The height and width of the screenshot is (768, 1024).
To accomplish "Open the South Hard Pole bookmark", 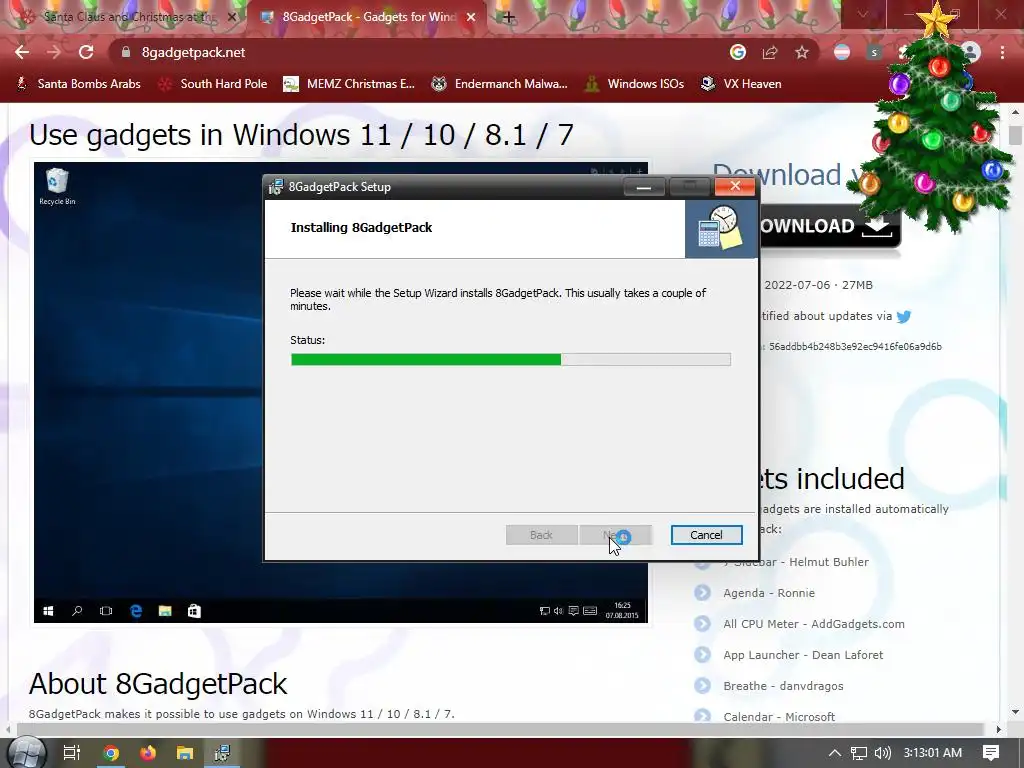I will point(213,84).
